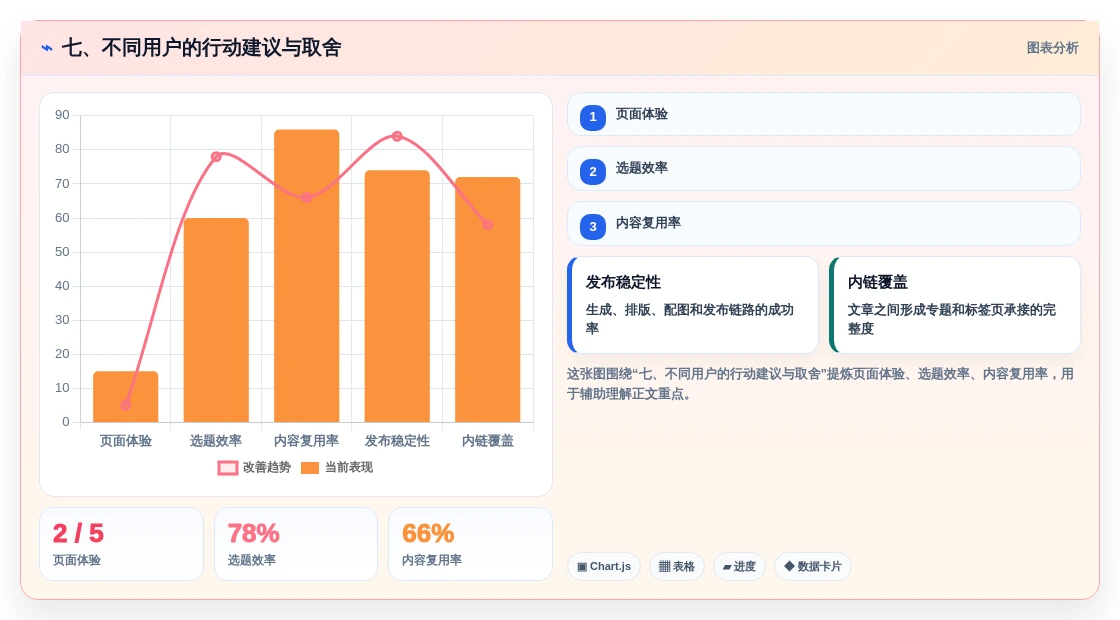
Task: Open the 页面体验 list item
Action: [824, 114]
